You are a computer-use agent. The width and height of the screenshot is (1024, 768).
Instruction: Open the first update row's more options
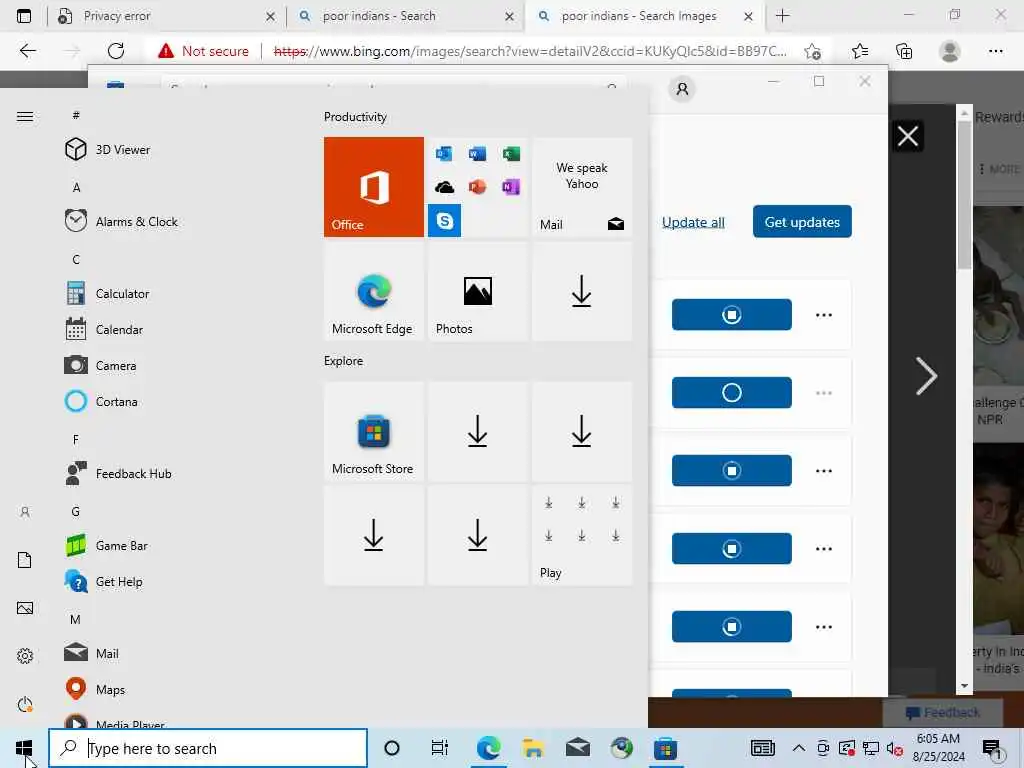tap(824, 315)
